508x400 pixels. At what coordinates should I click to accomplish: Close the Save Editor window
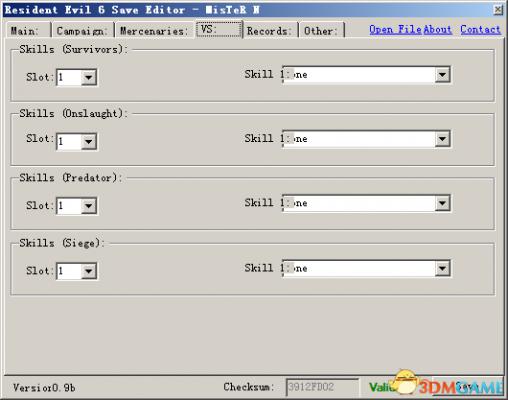(x=498, y=10)
